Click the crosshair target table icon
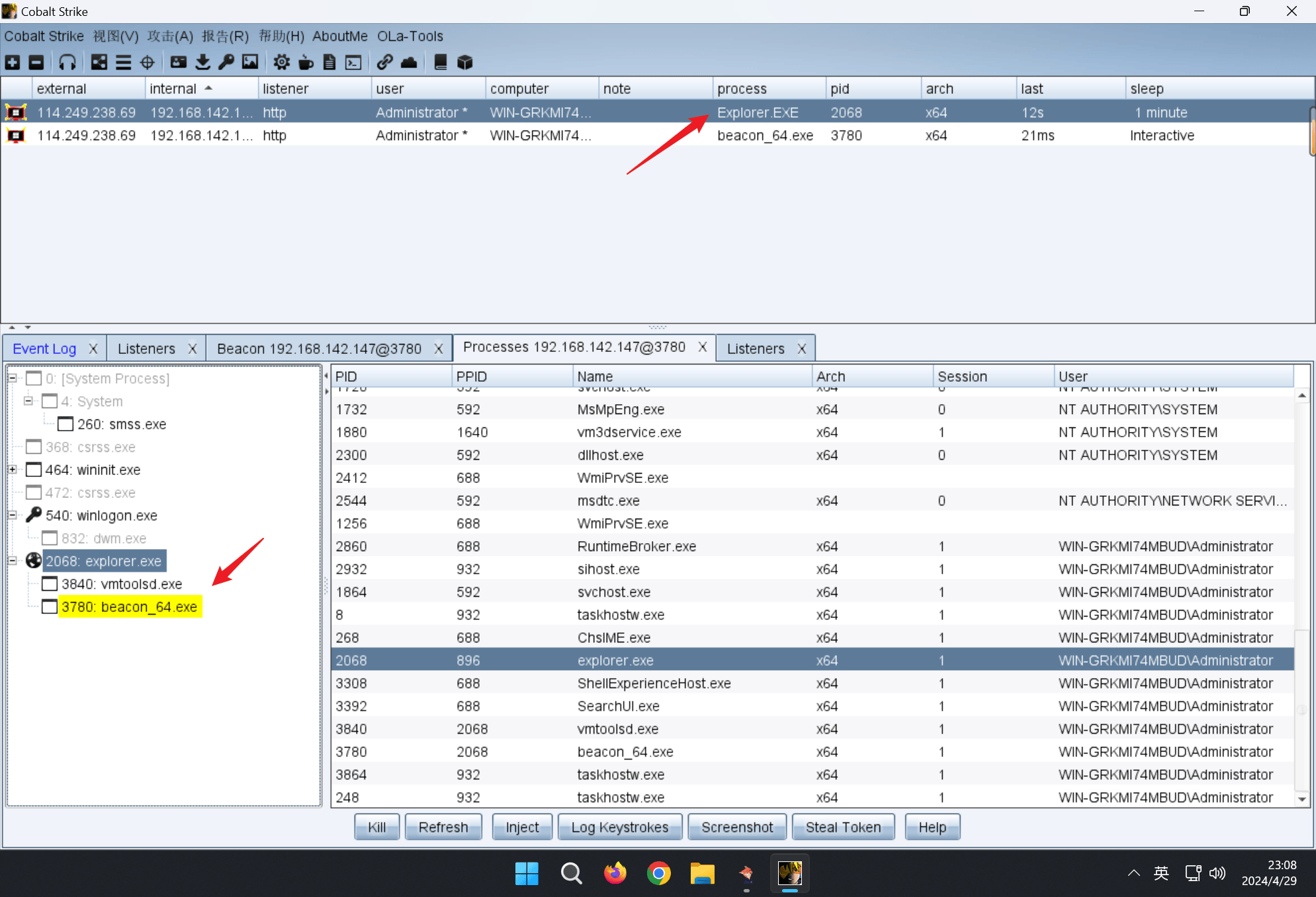Image resolution: width=1316 pixels, height=897 pixels. click(x=148, y=62)
